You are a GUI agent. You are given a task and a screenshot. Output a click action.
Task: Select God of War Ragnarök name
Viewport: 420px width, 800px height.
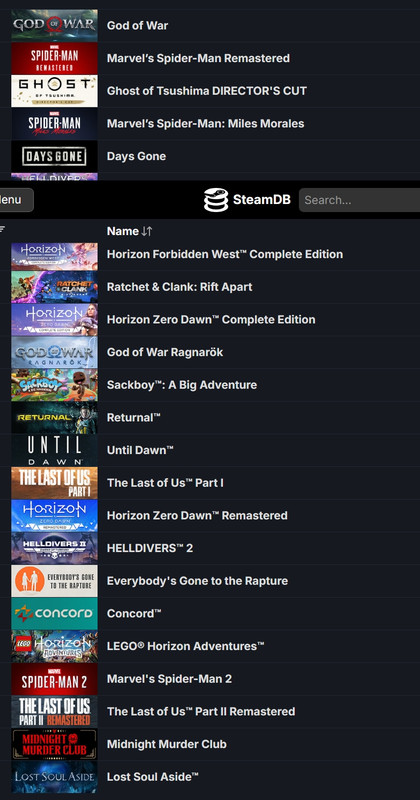[165, 352]
